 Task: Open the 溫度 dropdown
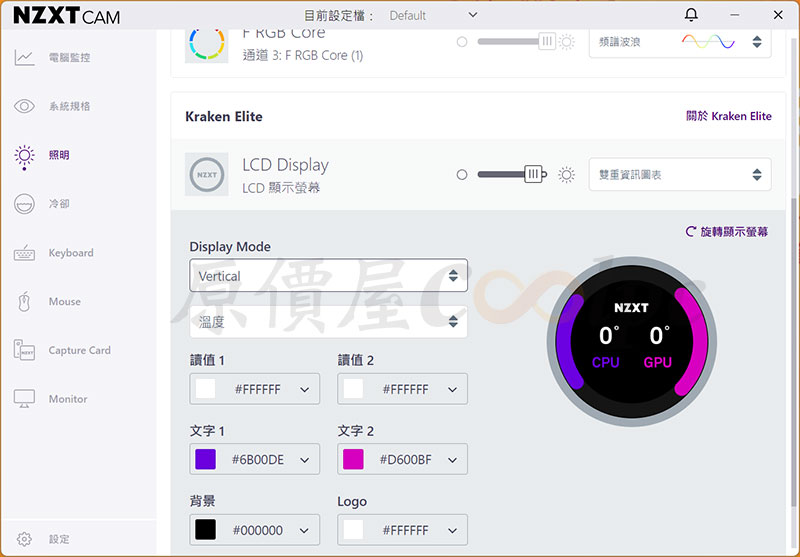(329, 322)
